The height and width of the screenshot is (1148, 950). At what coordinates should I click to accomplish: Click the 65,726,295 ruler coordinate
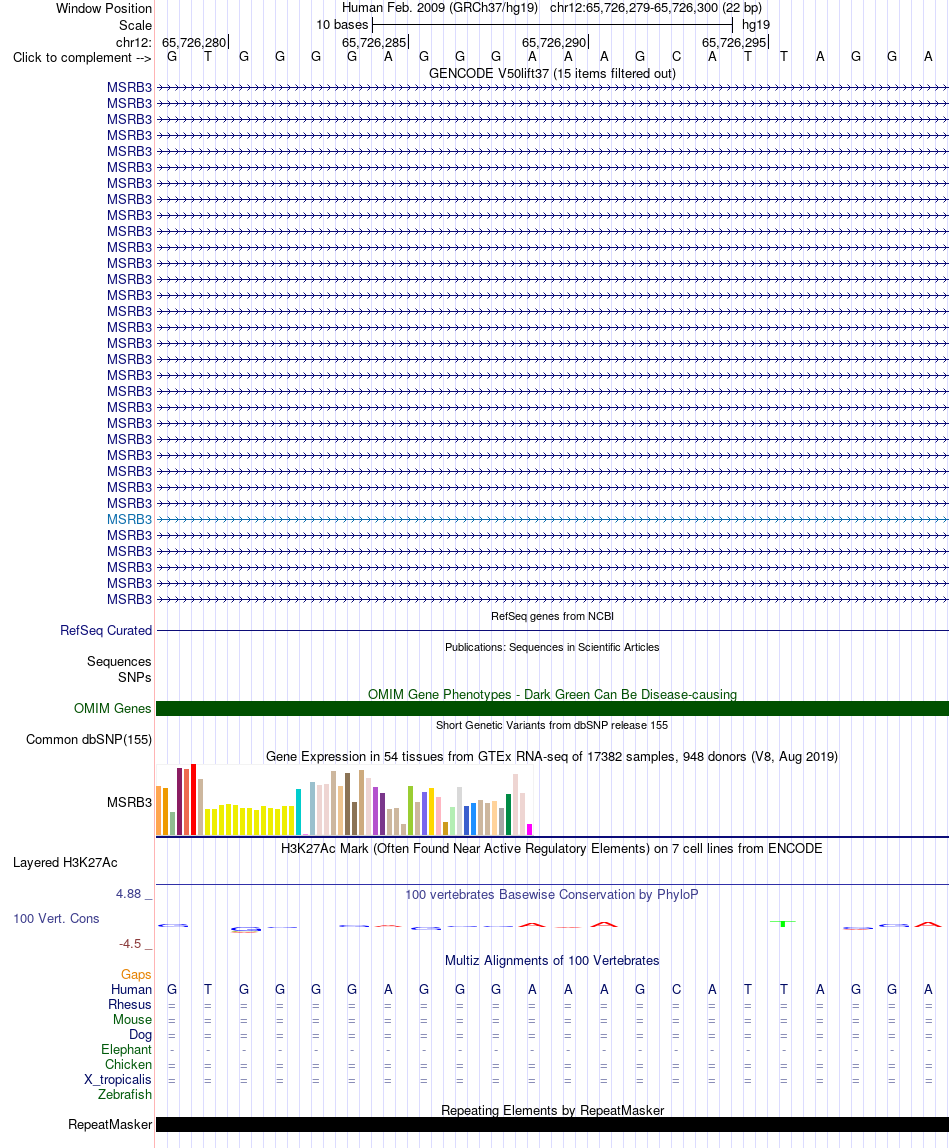[734, 42]
